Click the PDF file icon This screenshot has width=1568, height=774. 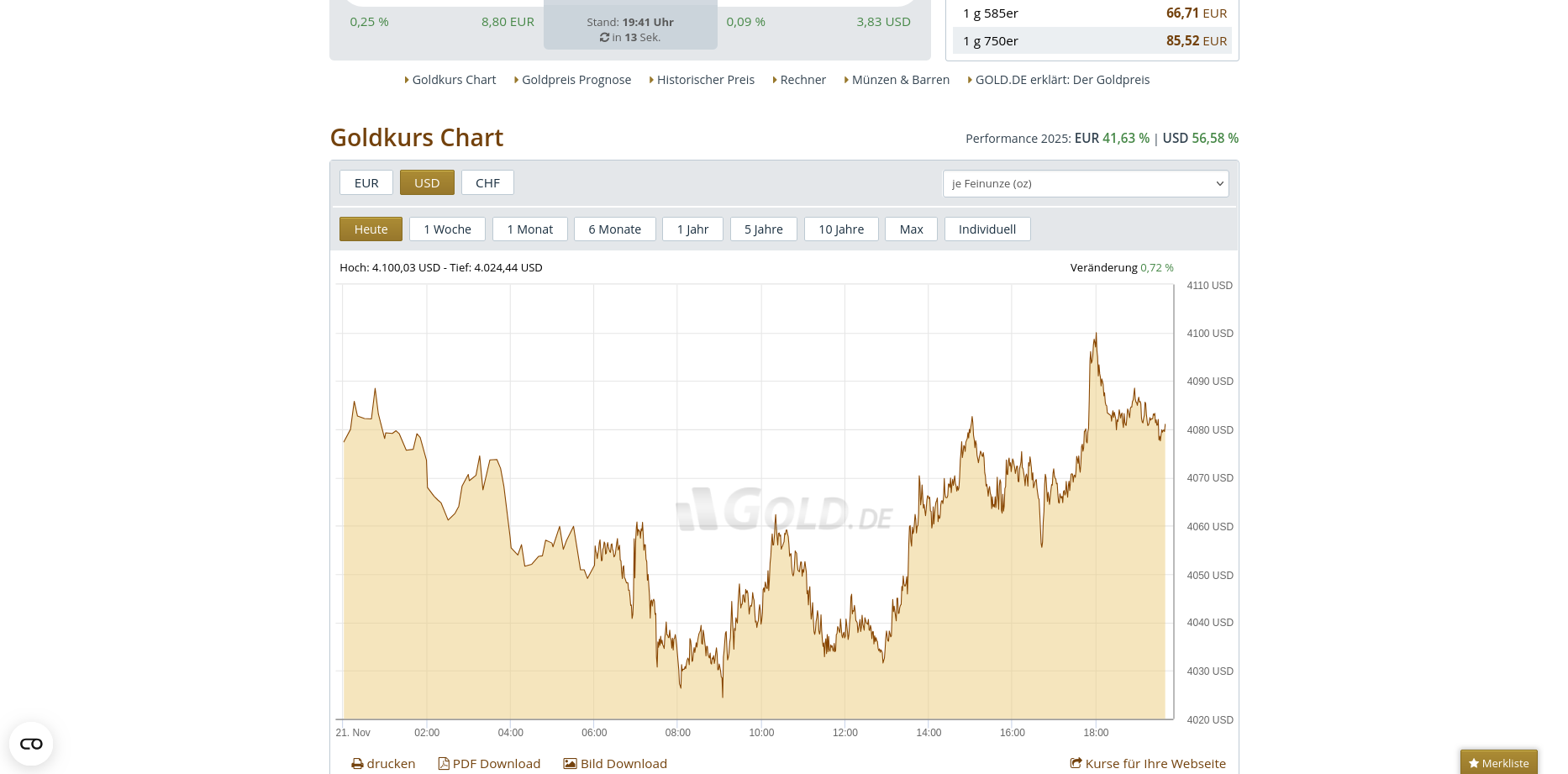coord(444,764)
